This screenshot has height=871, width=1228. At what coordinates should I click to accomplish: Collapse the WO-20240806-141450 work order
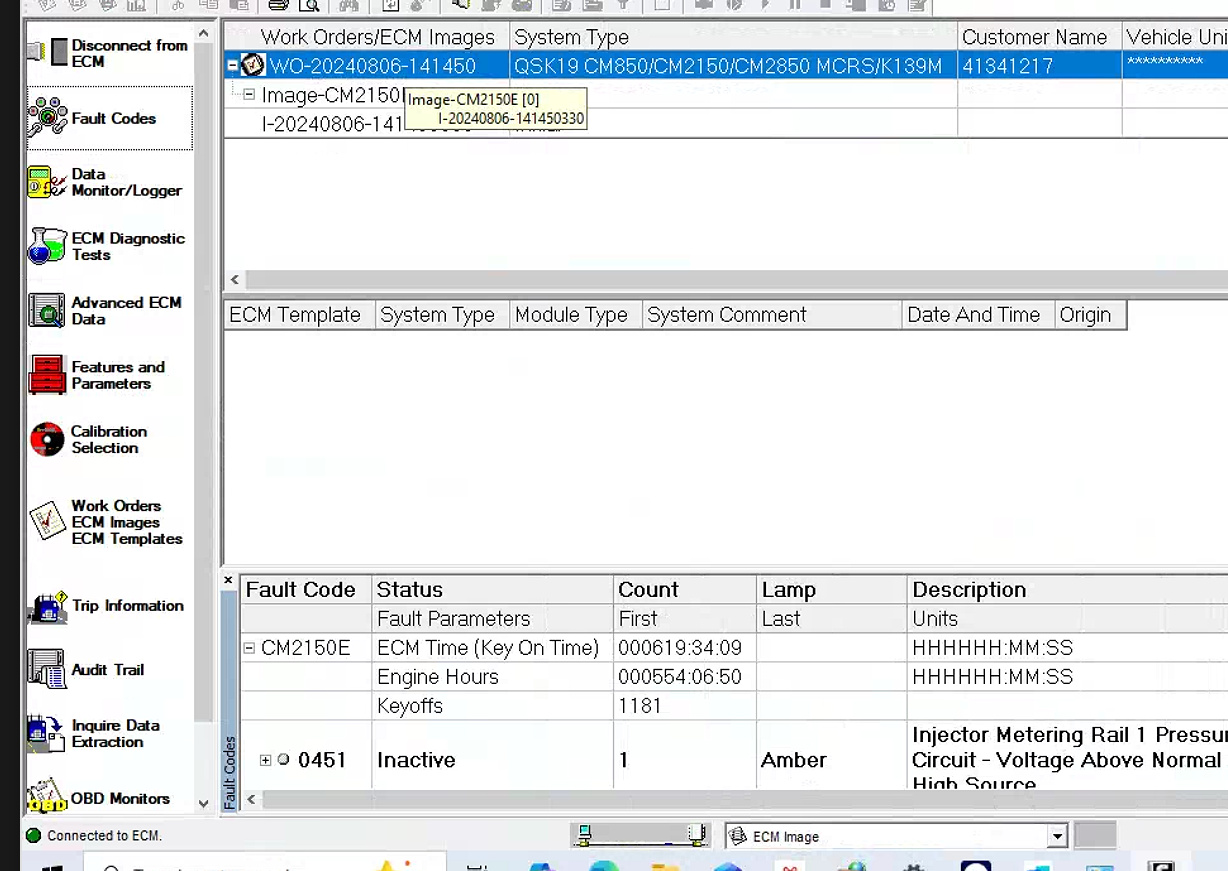(x=232, y=66)
